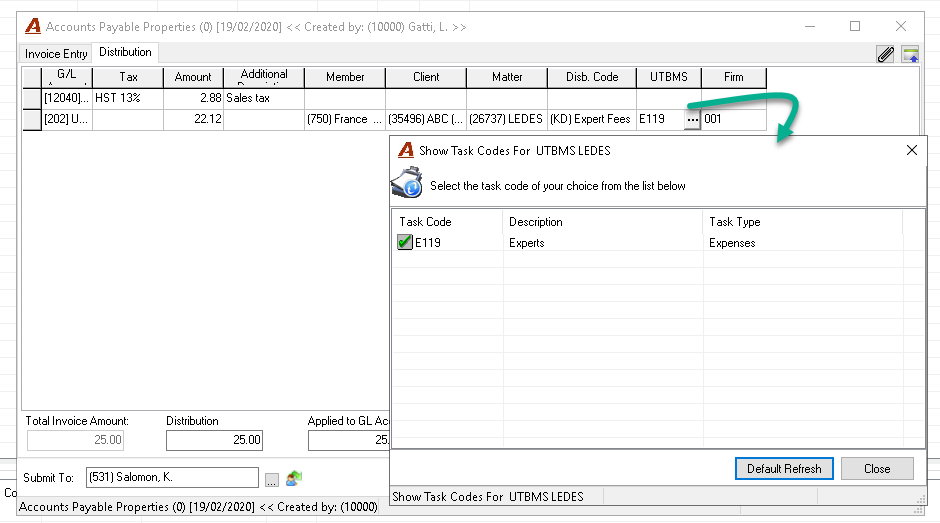Click the Matter column header
Image resolution: width=940 pixels, height=523 pixels.
(x=507, y=77)
